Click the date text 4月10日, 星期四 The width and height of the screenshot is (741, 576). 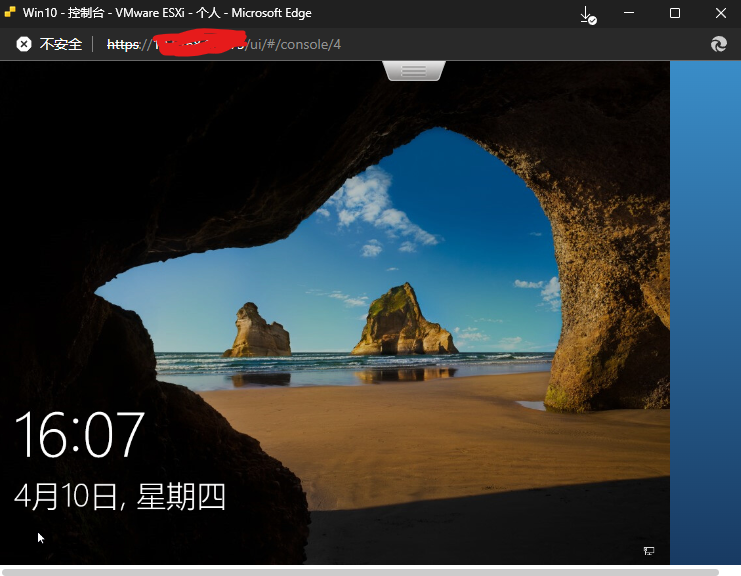[x=120, y=497]
